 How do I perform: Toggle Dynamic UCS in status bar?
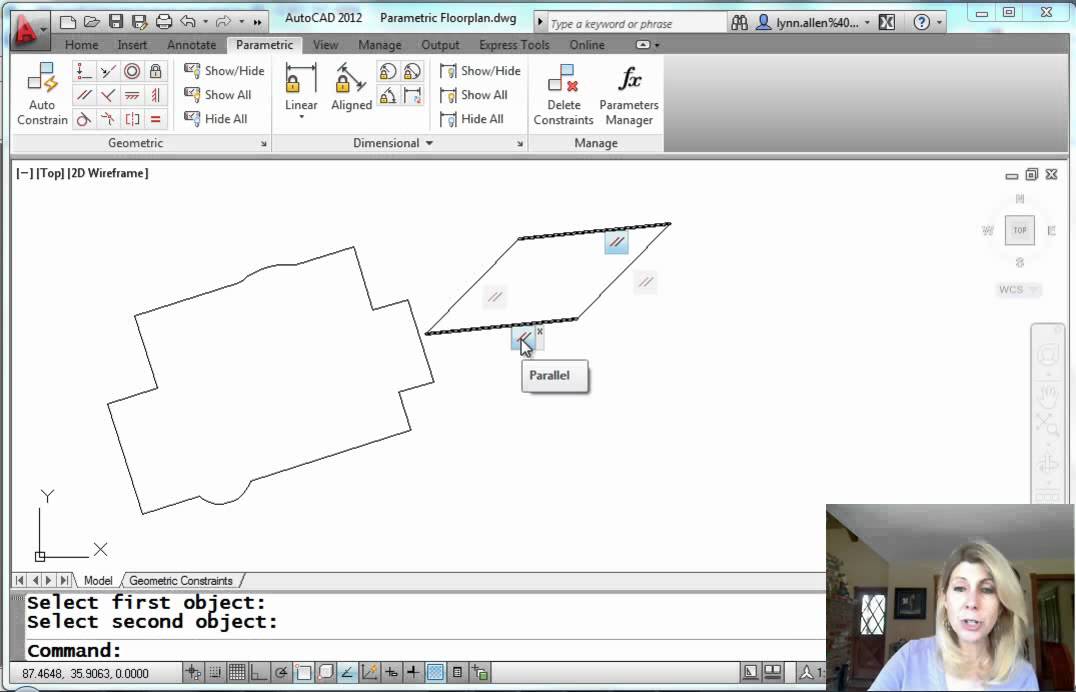click(x=369, y=672)
